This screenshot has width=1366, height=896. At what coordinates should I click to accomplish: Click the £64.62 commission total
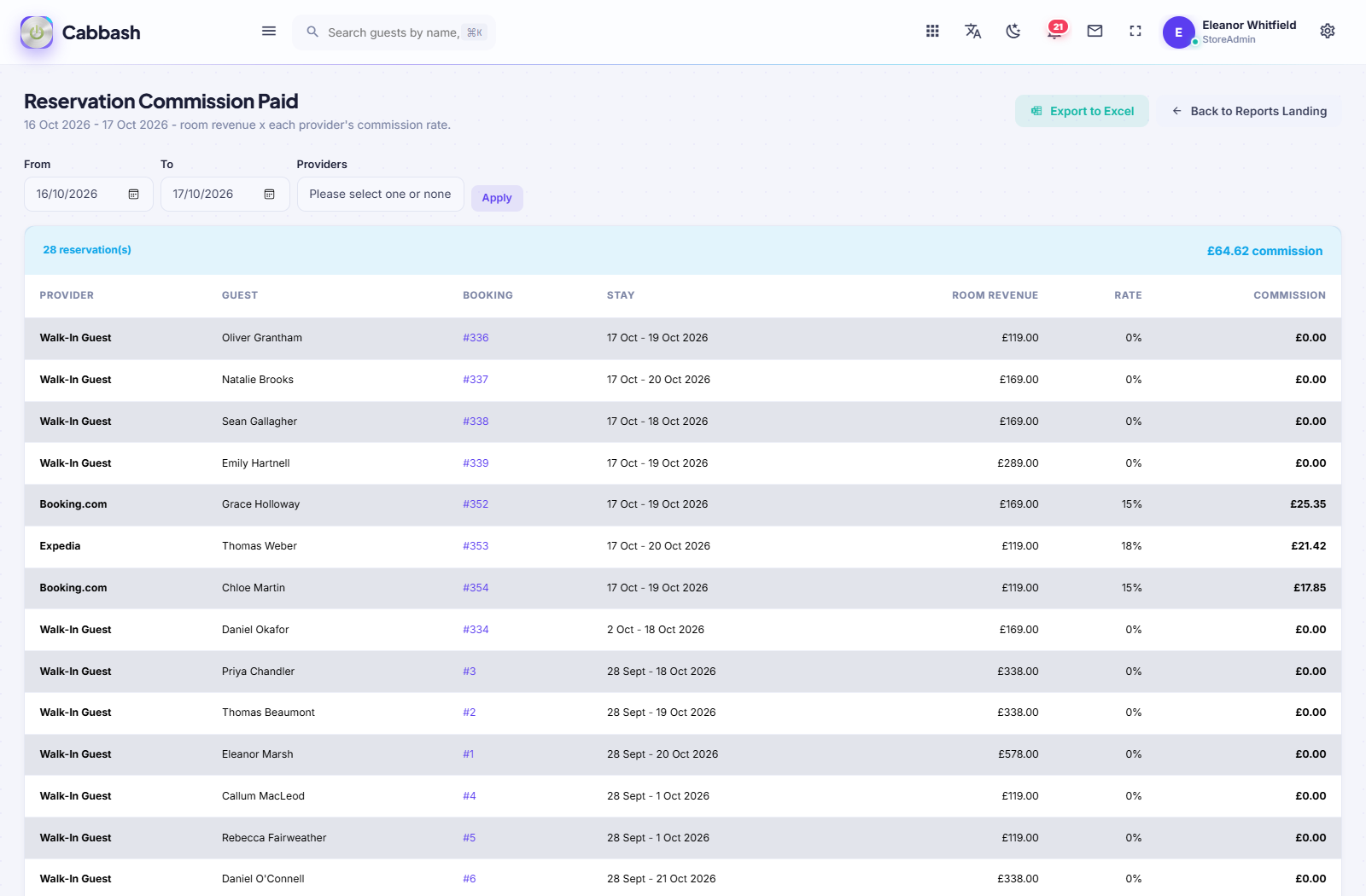click(1264, 251)
